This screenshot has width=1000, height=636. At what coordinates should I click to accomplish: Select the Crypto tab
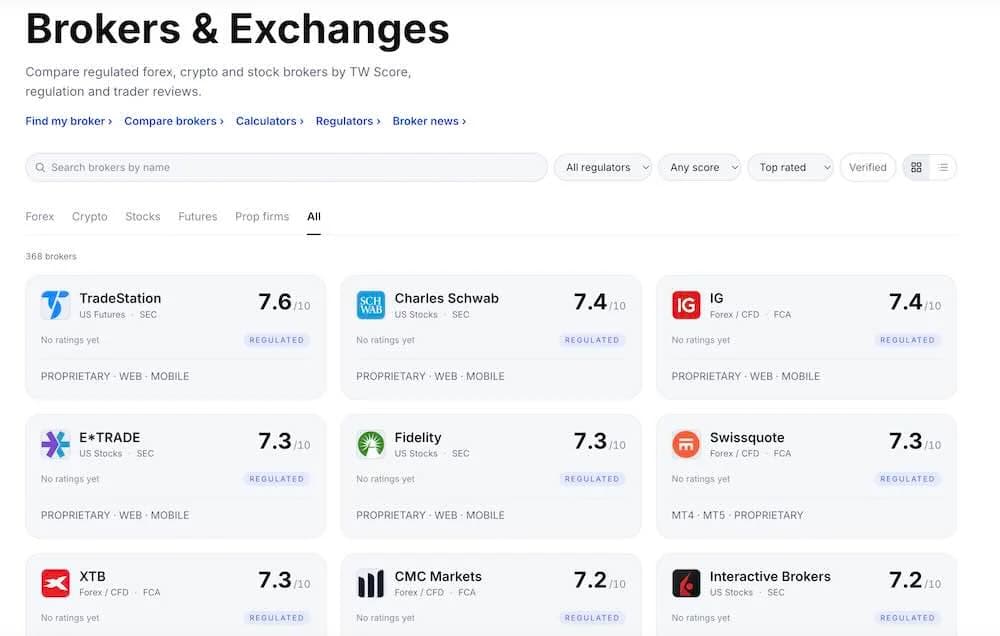tap(89, 216)
